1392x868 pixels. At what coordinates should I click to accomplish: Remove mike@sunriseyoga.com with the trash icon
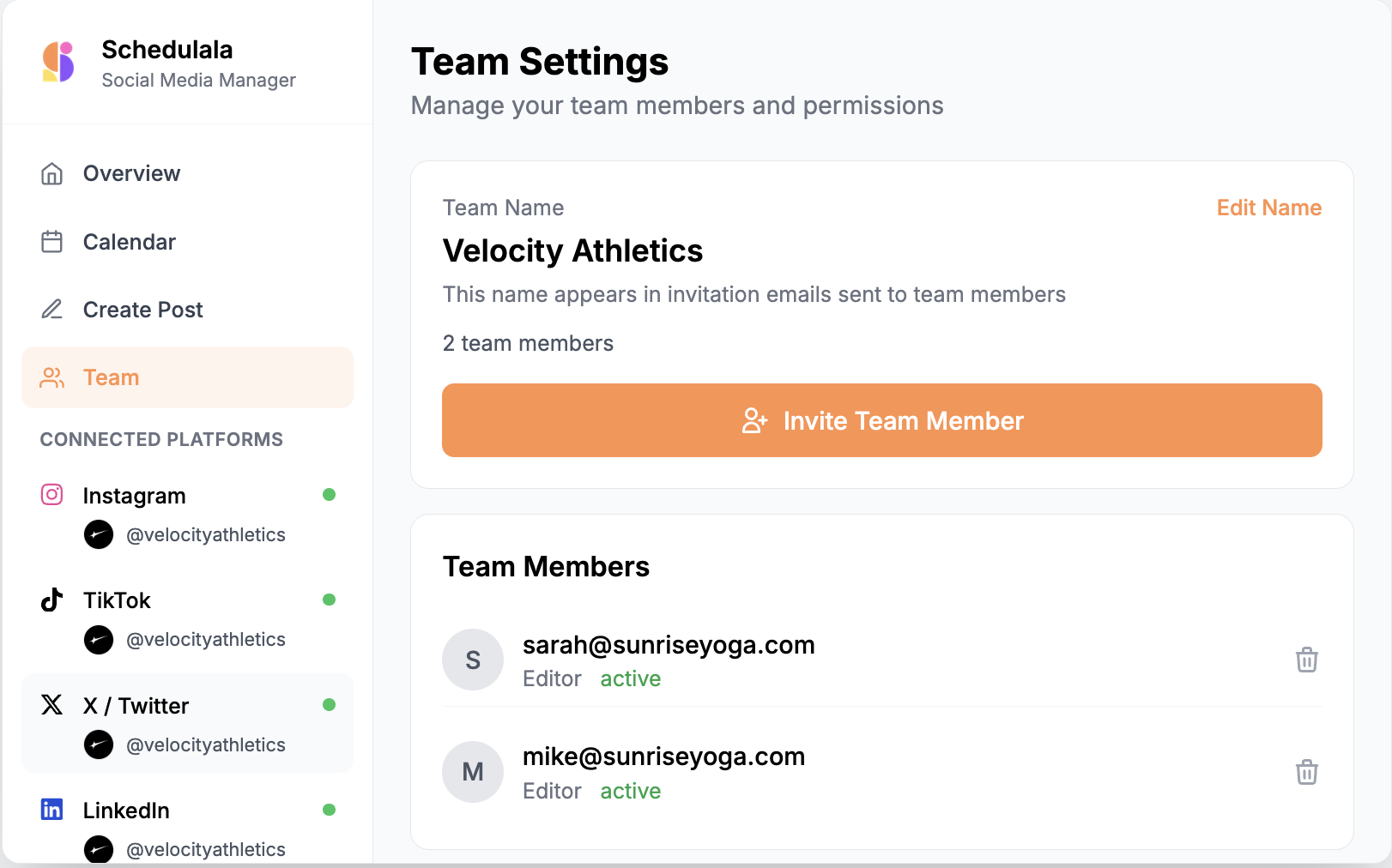[x=1307, y=772]
